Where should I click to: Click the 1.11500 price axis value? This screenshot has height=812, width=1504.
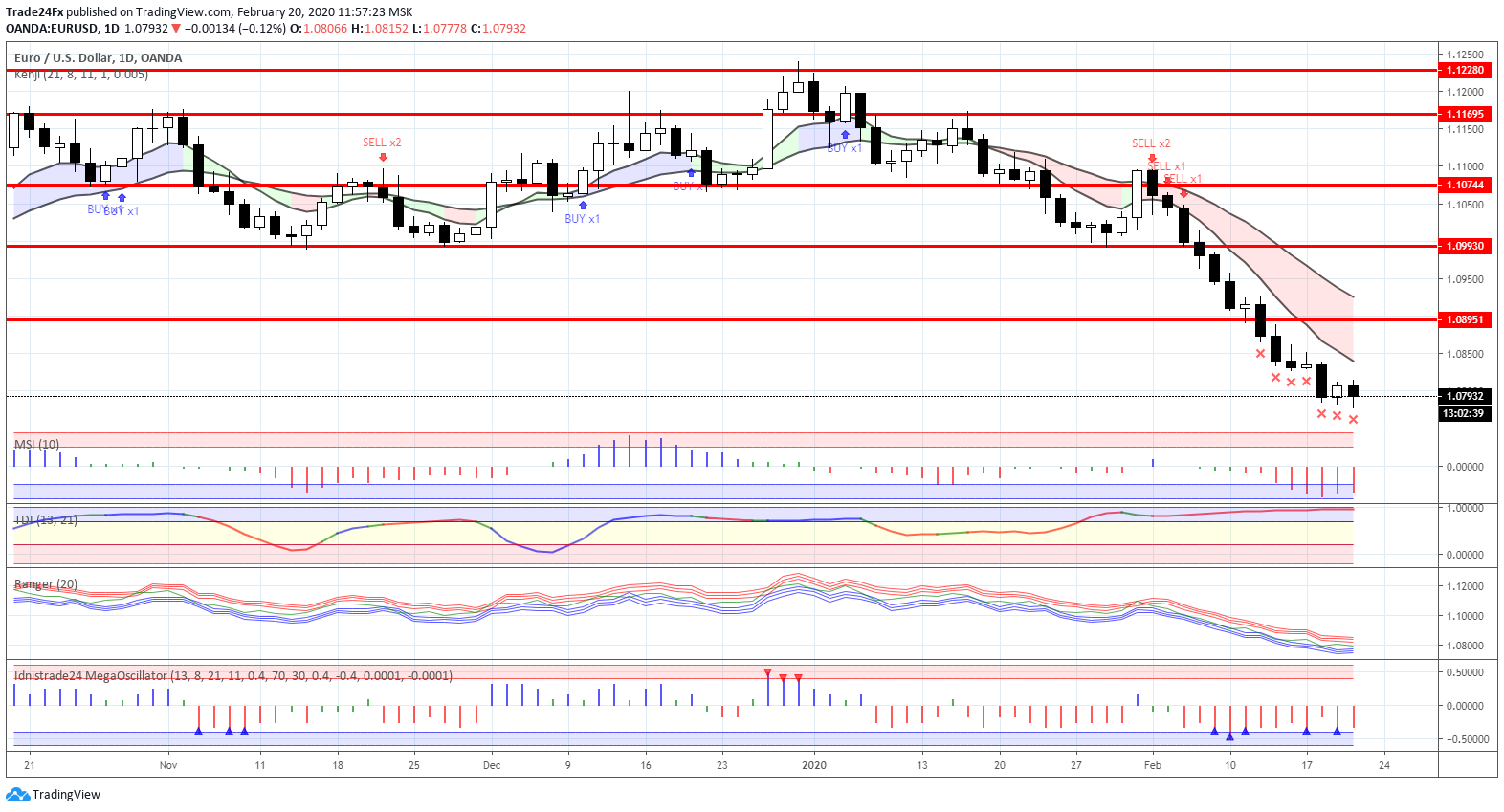pyautogui.click(x=1466, y=129)
